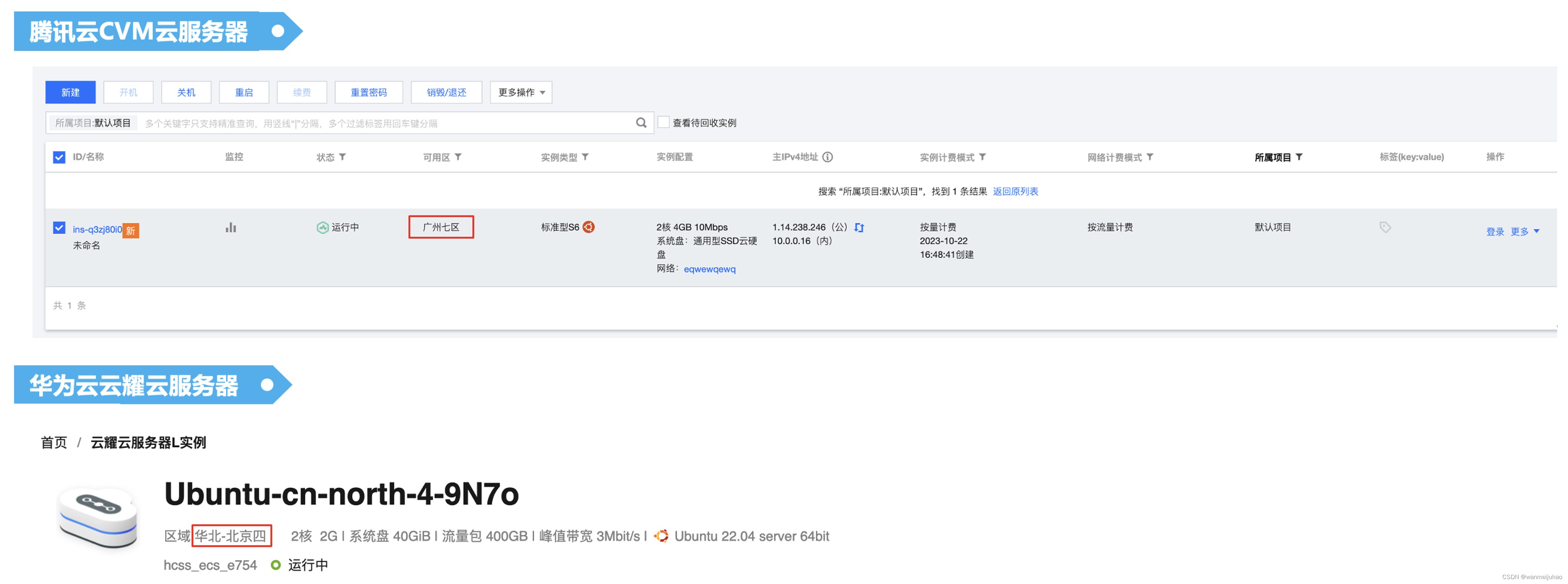
Task: Click the blue 新建 button
Action: tap(71, 92)
